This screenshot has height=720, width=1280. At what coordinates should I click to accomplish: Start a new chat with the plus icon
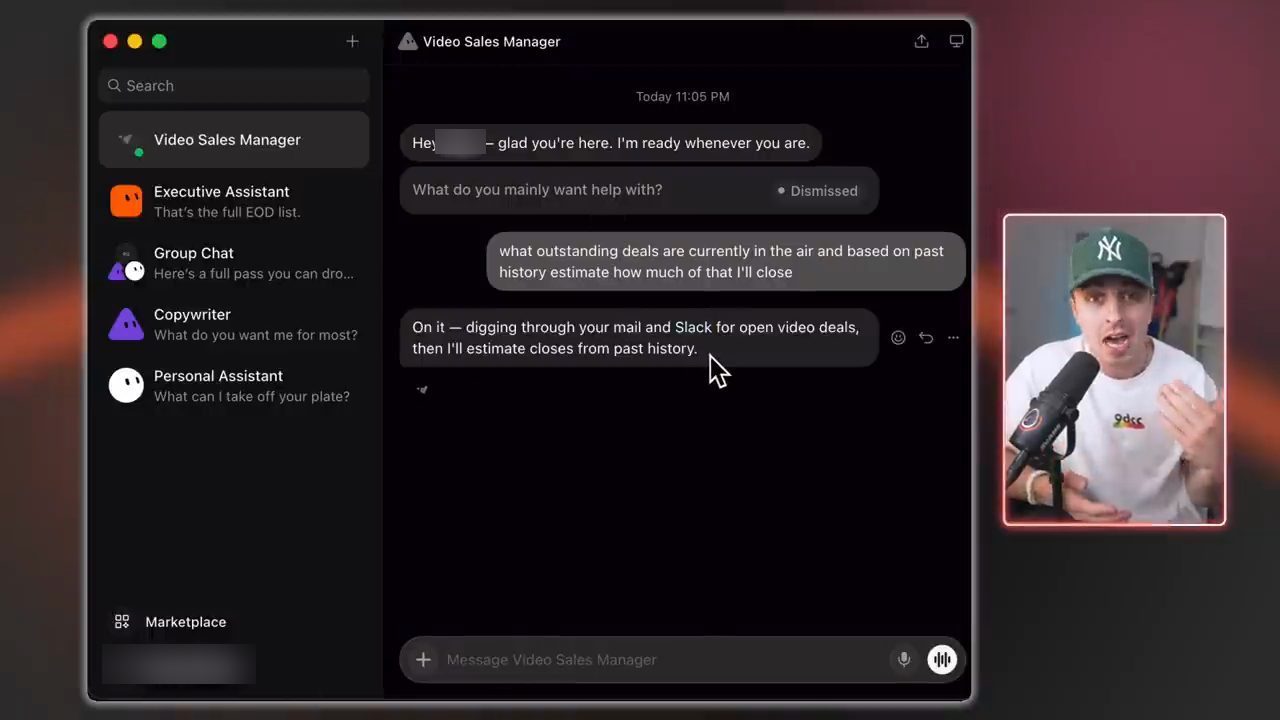pyautogui.click(x=352, y=41)
